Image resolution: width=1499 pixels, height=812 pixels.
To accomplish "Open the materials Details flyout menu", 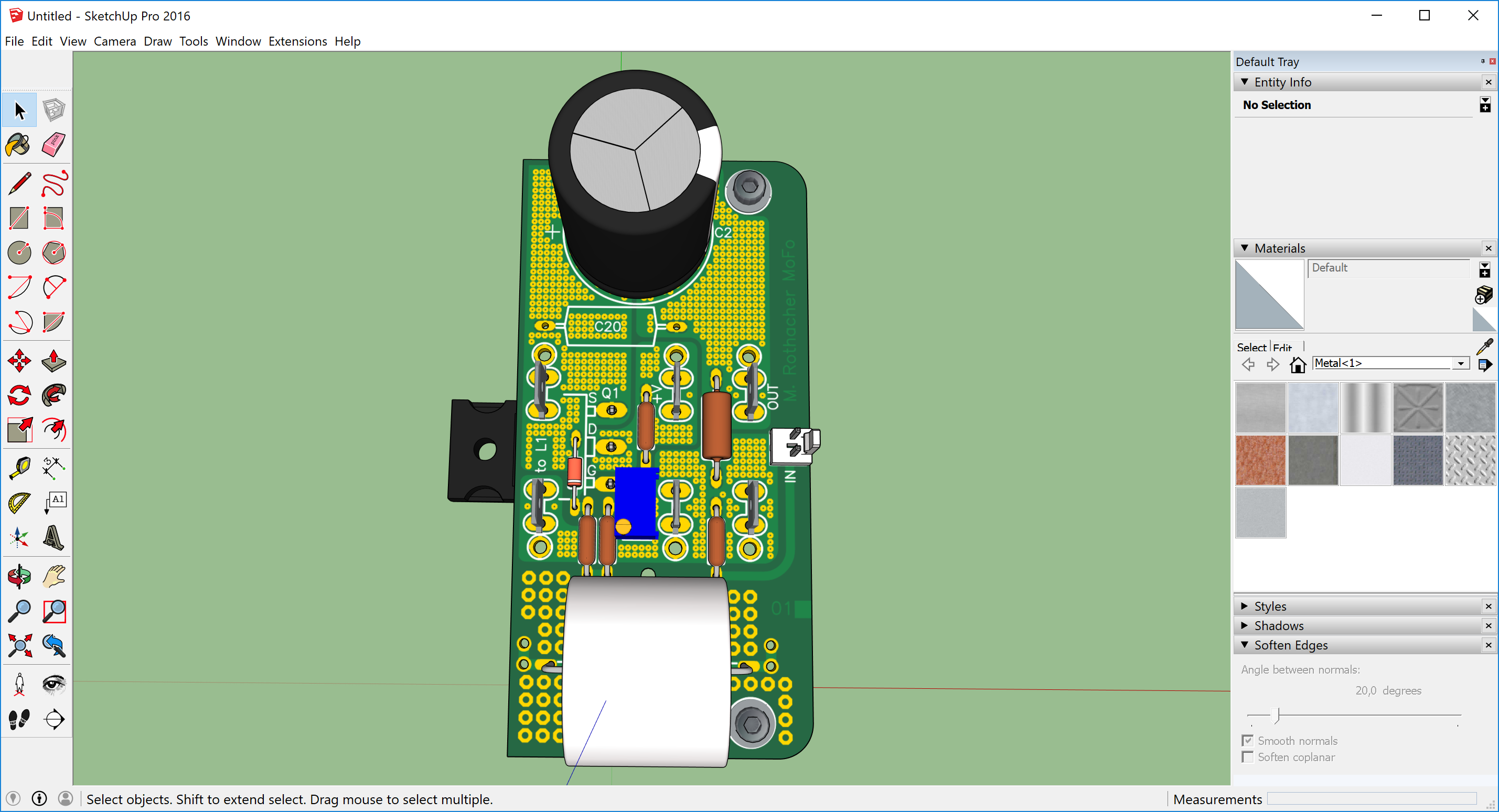I will pos(1485,365).
